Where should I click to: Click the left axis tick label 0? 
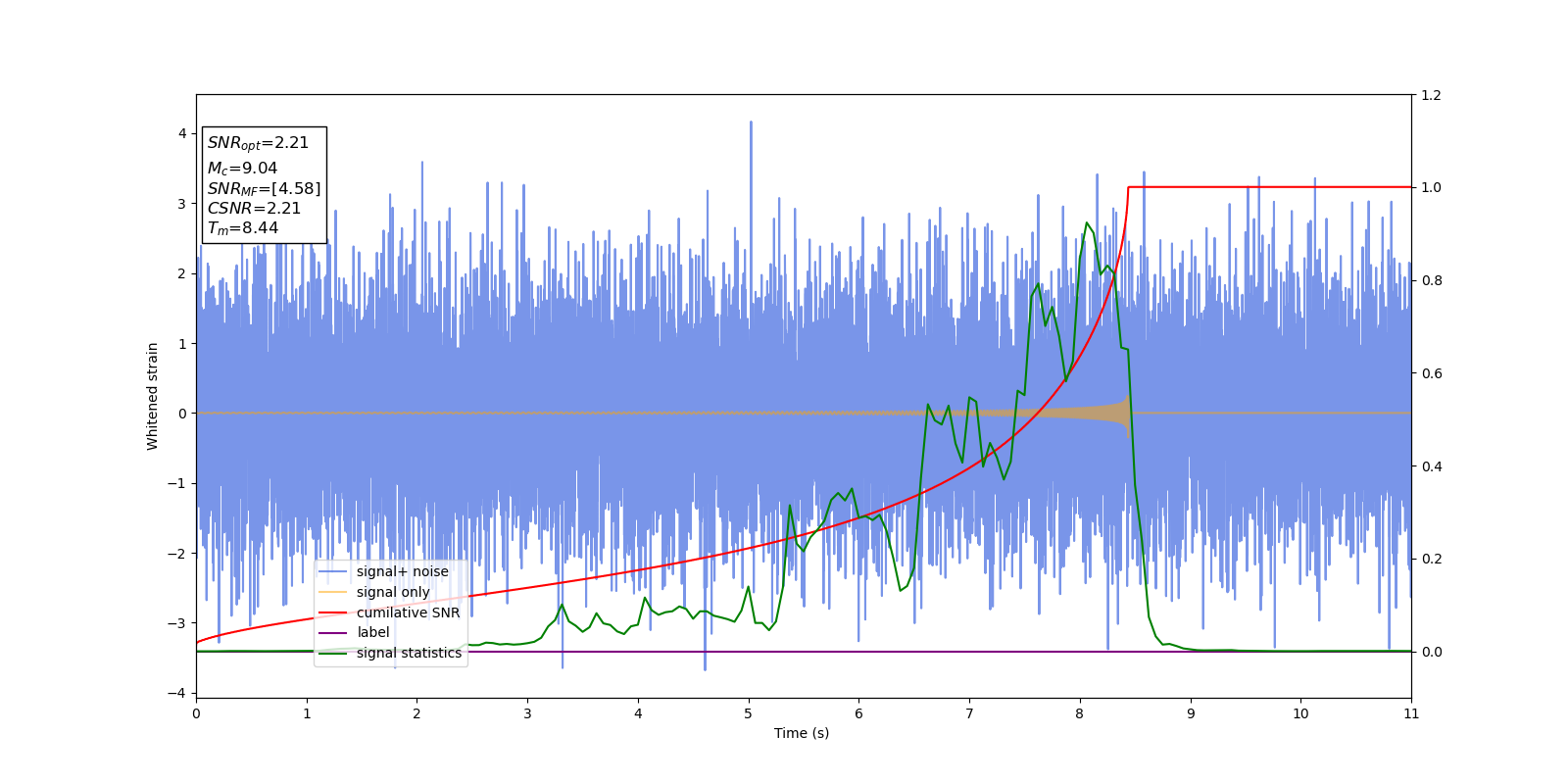point(182,414)
